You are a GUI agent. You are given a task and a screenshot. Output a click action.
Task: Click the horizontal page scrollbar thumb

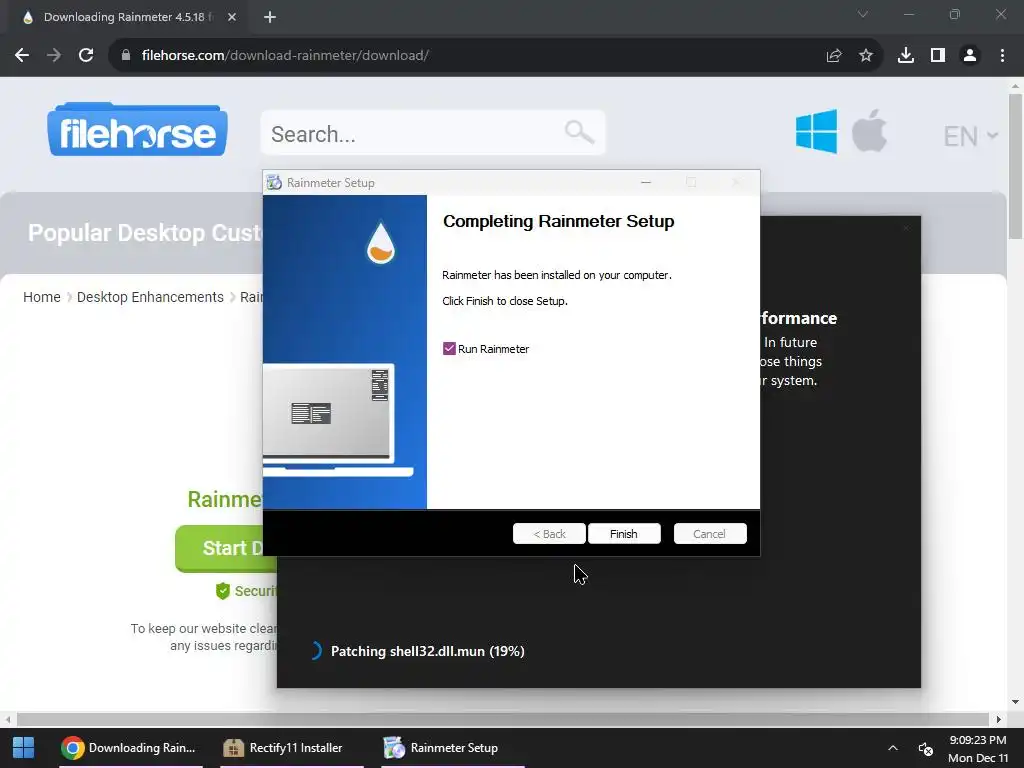coord(501,719)
